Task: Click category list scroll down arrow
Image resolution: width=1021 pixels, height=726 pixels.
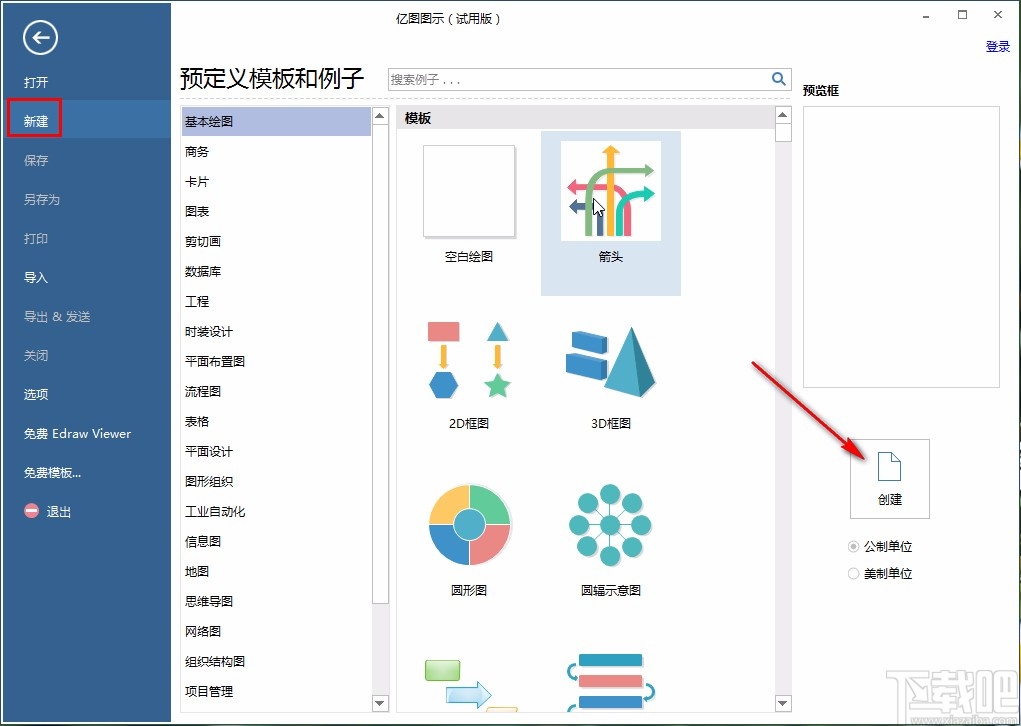Action: point(380,703)
